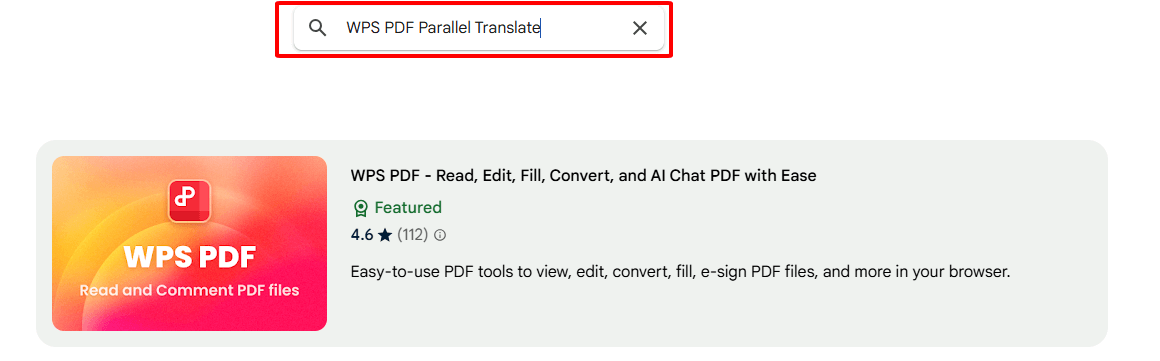Focus the search box with WPS query
Image resolution: width=1160 pixels, height=361 pixels.
pyautogui.click(x=479, y=29)
